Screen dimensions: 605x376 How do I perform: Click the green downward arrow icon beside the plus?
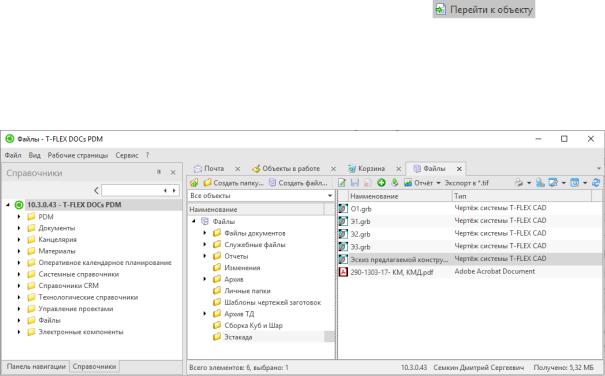pyautogui.click(x=394, y=182)
